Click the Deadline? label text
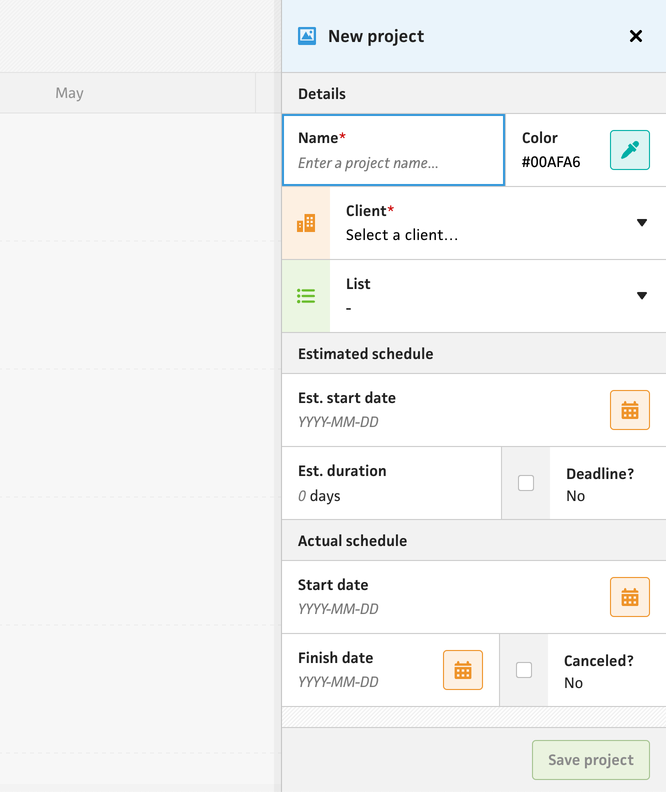The width and height of the screenshot is (666, 792). 600,474
